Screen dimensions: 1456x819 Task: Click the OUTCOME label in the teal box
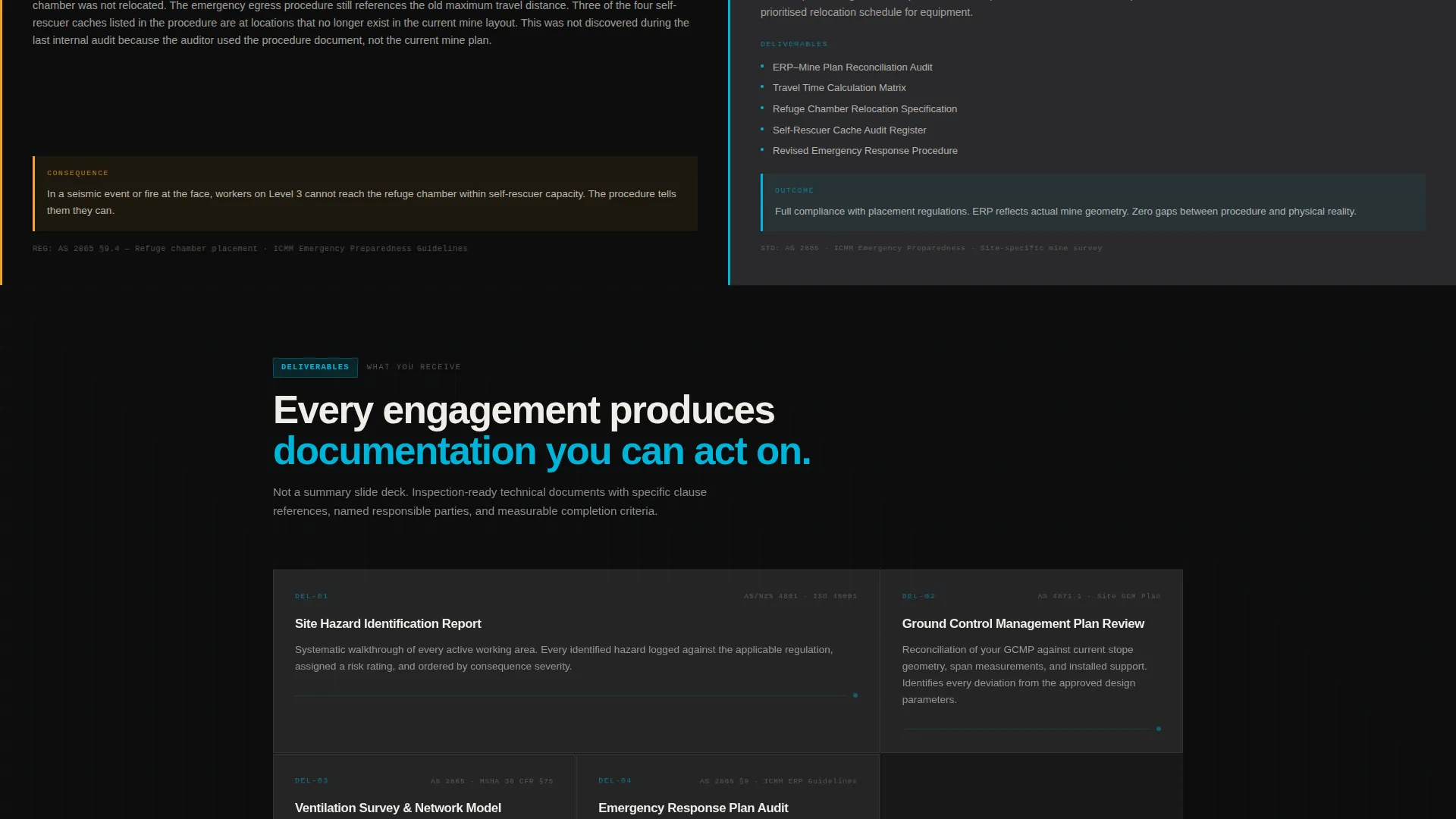point(794,190)
